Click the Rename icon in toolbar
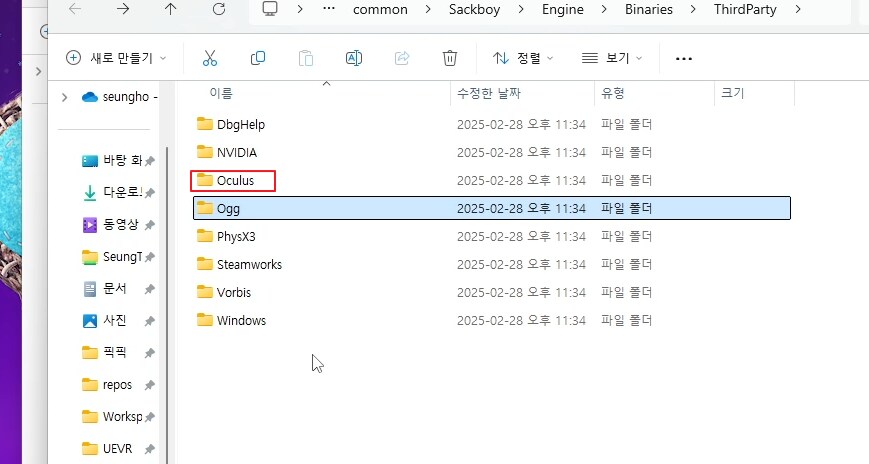 click(354, 58)
